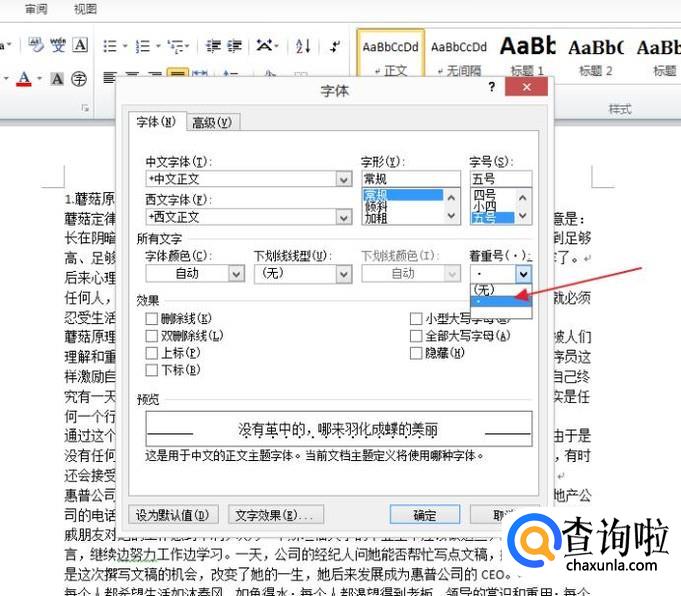Select 四号 in the font size list
Screen dimensions: 681x596
(x=493, y=195)
